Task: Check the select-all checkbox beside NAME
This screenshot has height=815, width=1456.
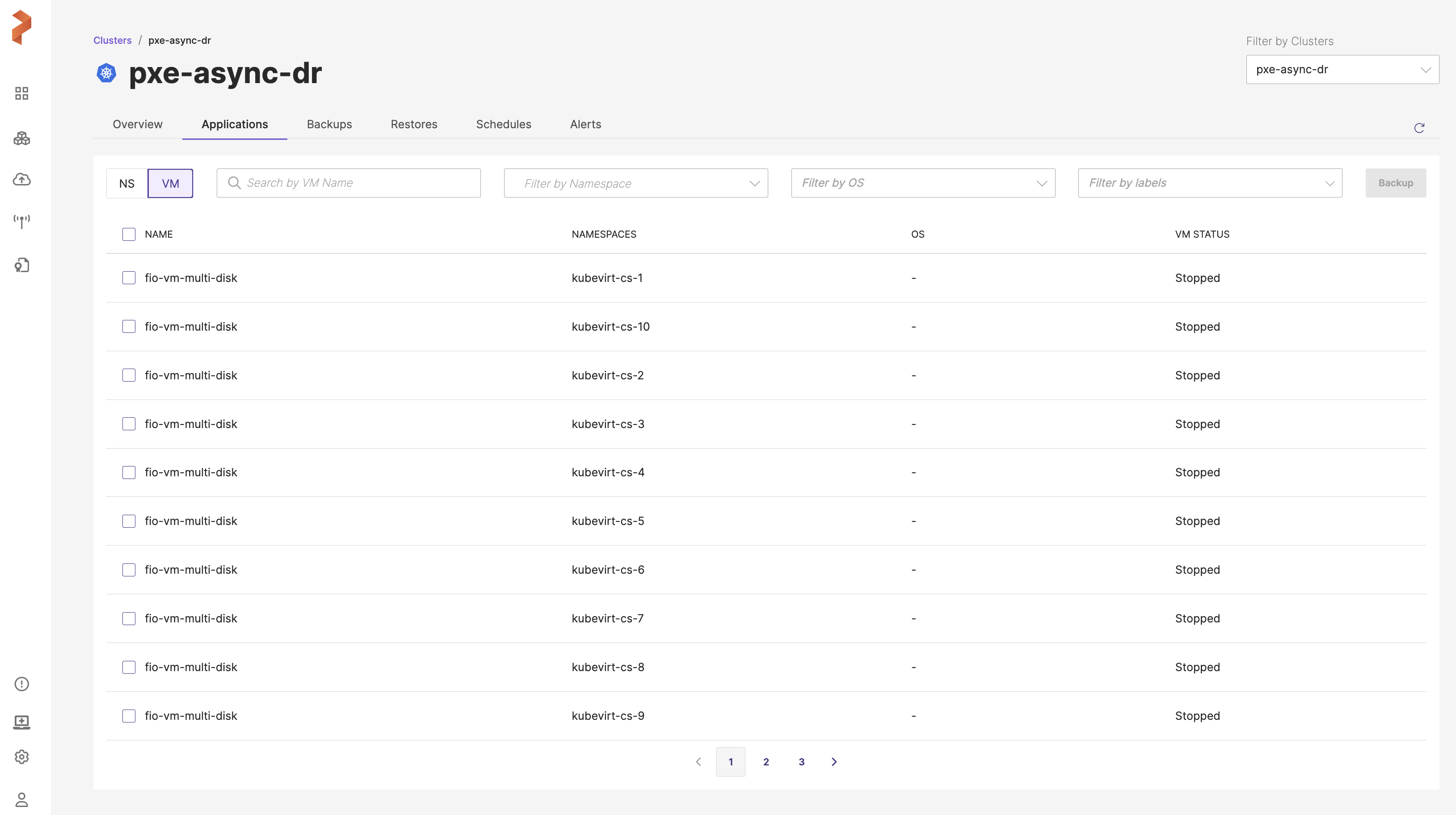Action: (129, 234)
